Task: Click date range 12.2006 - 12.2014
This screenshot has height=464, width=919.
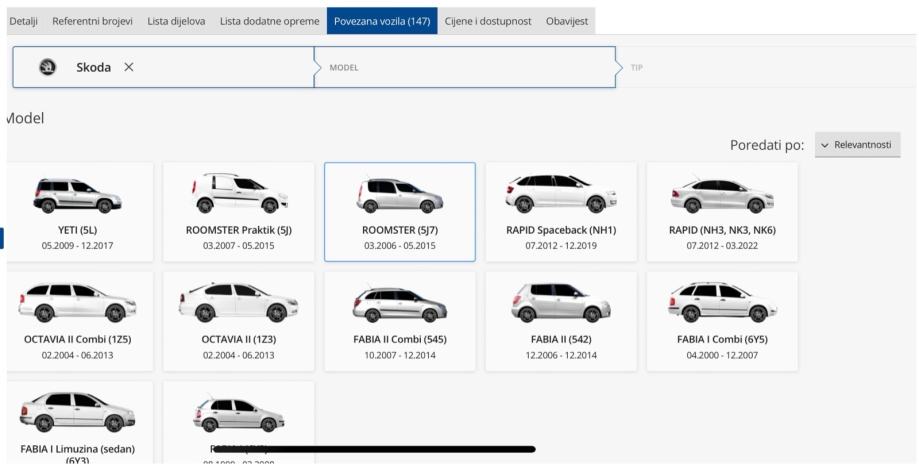Action: [561, 355]
